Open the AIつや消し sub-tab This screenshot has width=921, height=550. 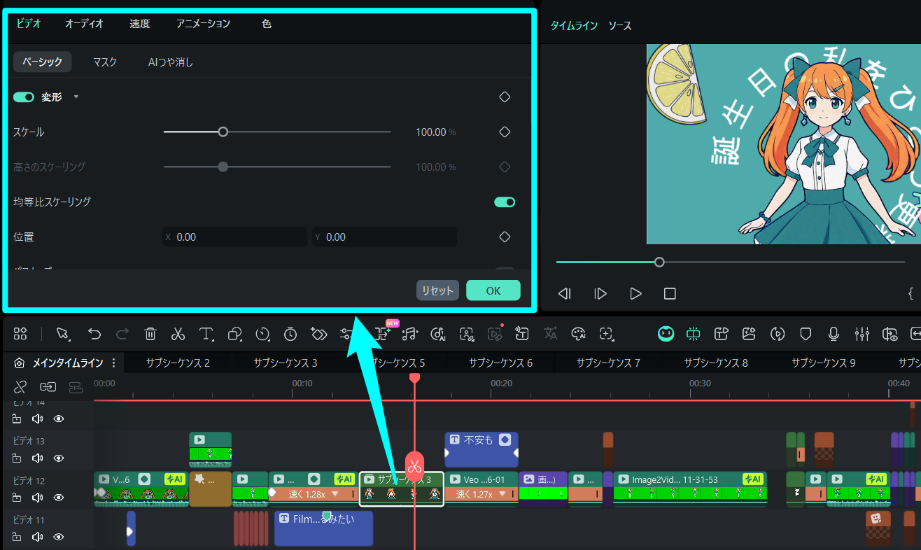170,62
